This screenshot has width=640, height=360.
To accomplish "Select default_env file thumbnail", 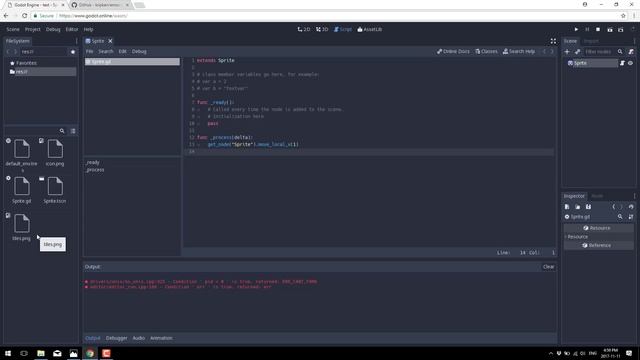I will pos(22,149).
